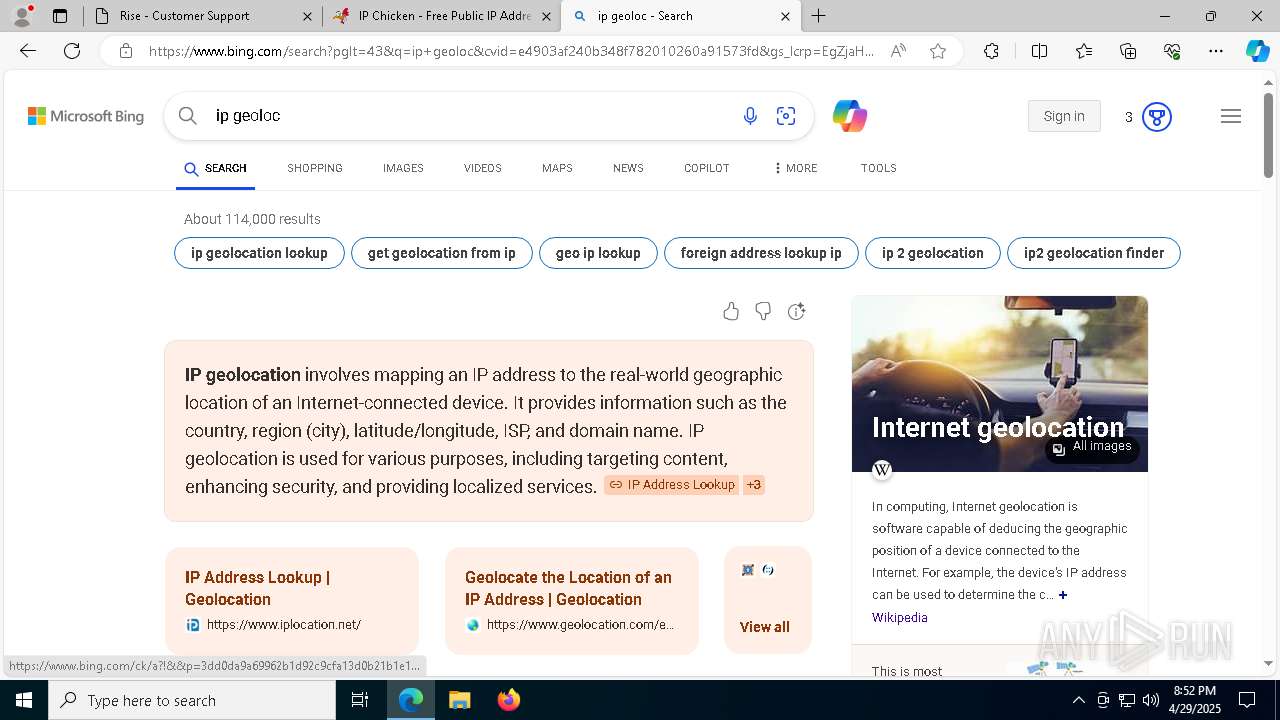
Task: Select 'ip2 geolocation finder' suggestion chip
Action: click(1094, 253)
